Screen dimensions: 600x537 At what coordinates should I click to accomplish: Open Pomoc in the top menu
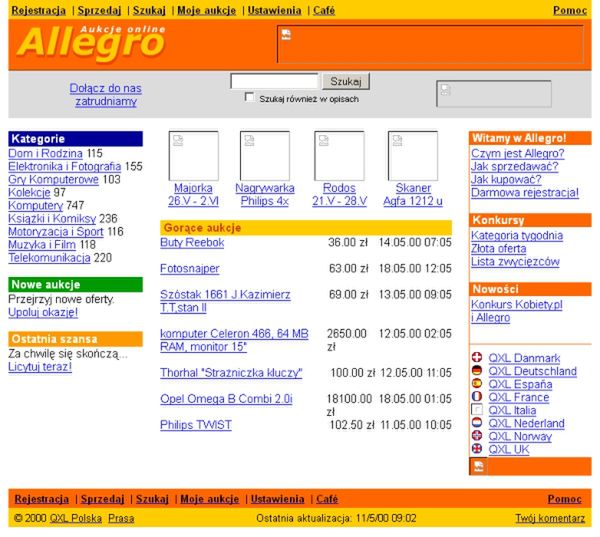pyautogui.click(x=570, y=10)
